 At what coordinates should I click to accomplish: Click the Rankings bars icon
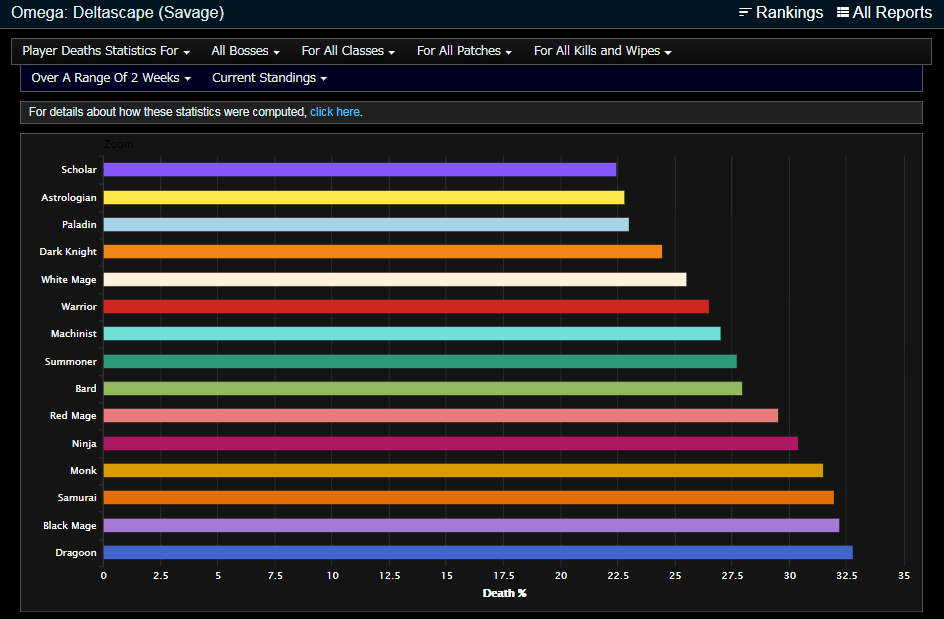coord(745,13)
